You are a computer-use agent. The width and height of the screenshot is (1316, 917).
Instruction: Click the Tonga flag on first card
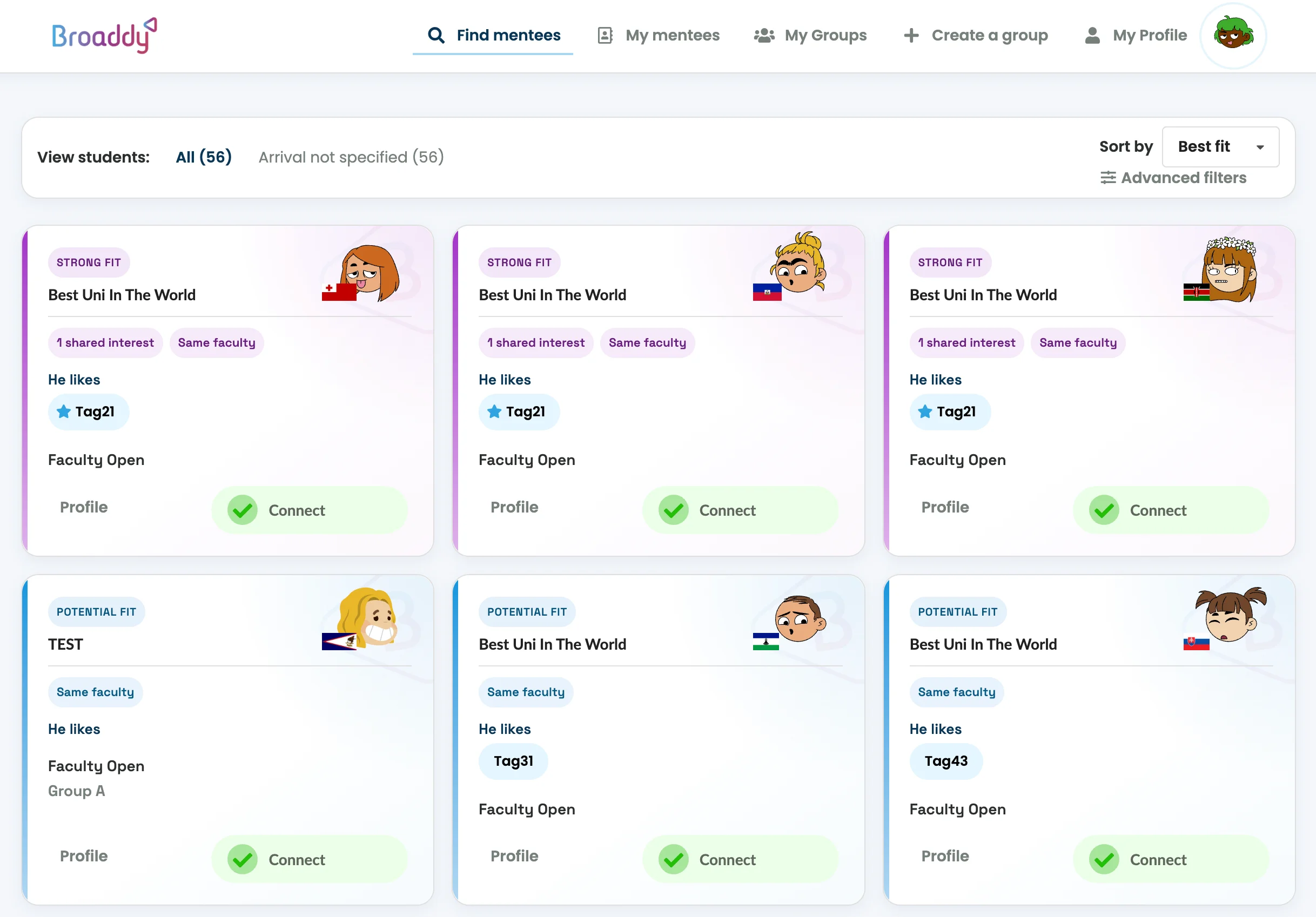339,292
